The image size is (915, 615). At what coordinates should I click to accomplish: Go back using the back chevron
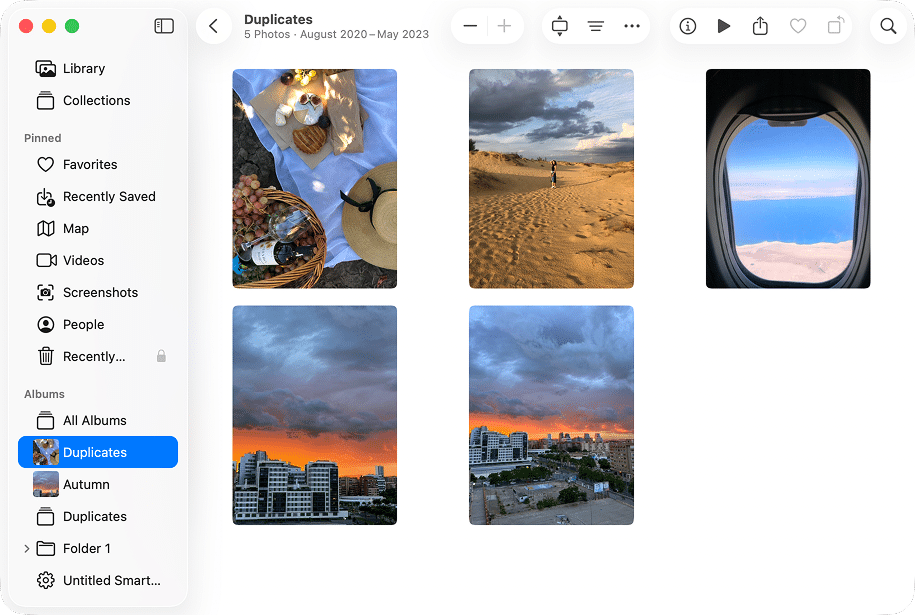coord(214,26)
